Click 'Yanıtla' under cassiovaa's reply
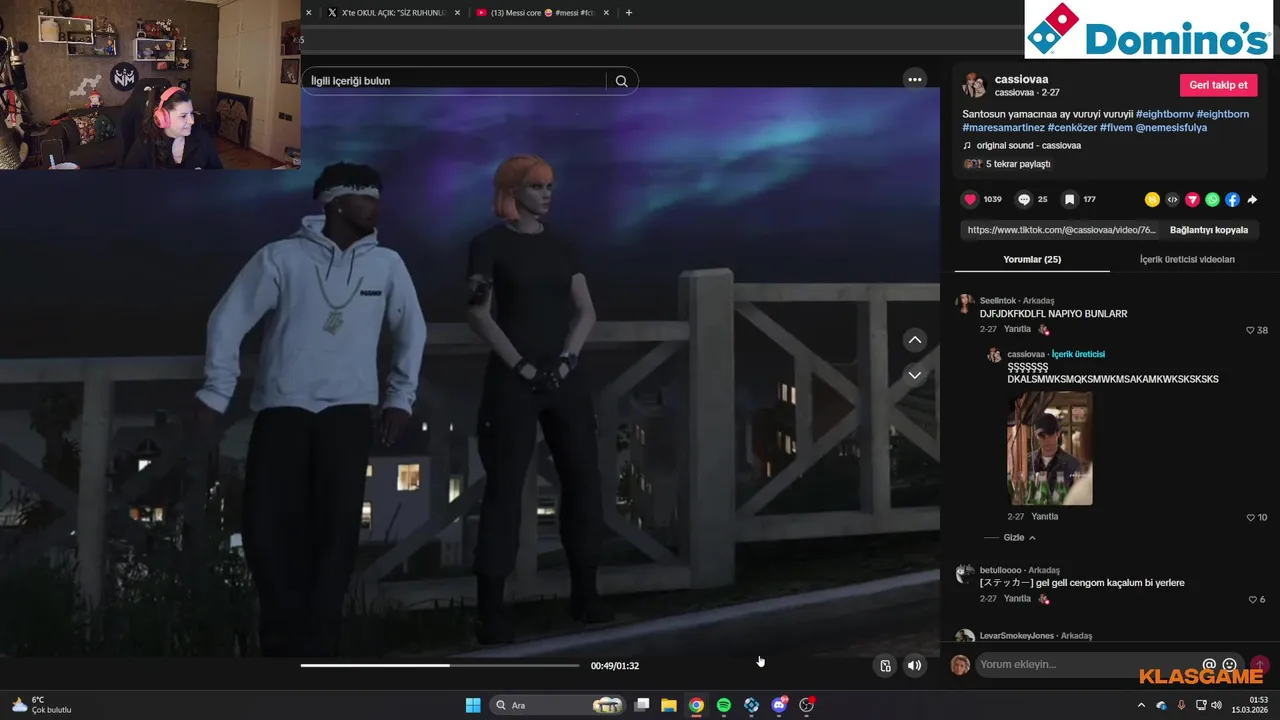Screen dimensions: 1280x720 pos(1045,516)
